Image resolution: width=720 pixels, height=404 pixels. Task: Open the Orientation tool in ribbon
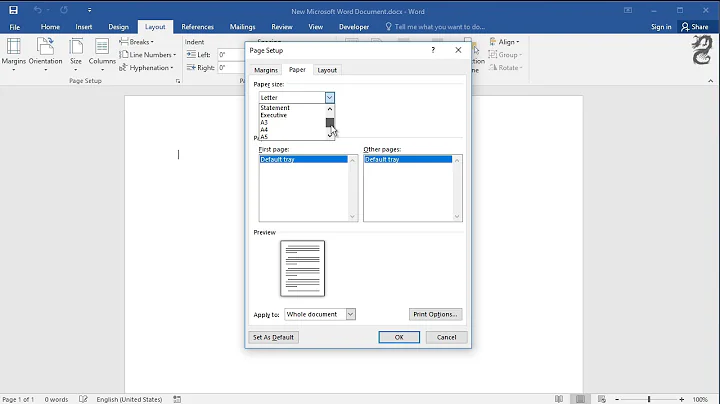click(45, 55)
